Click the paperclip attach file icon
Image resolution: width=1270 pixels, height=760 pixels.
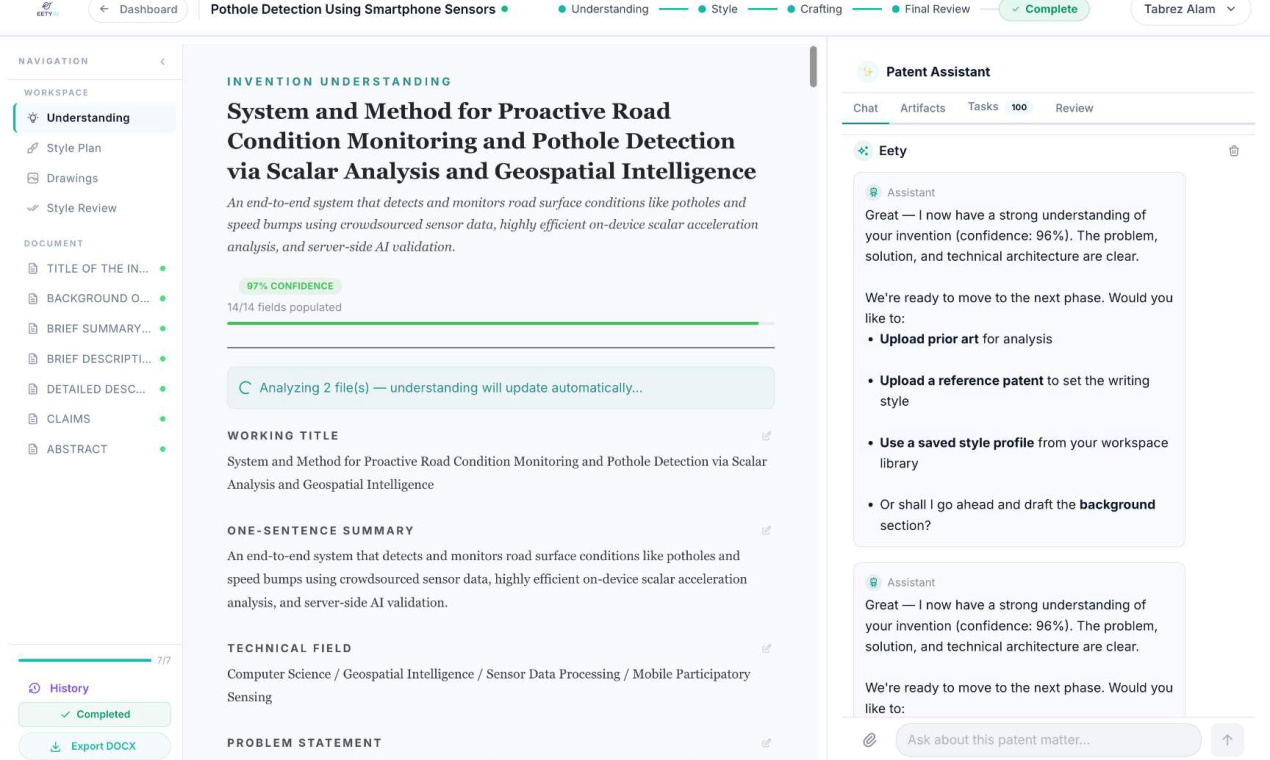click(x=870, y=740)
